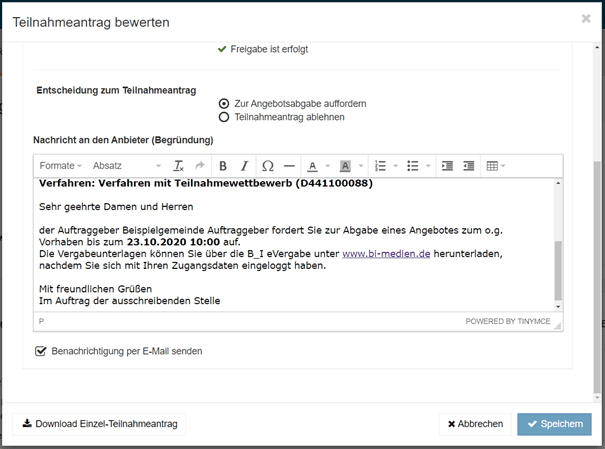The height and width of the screenshot is (449, 605).
Task: Select 'Zur Angebotsabgabe auffordern' radio option
Action: point(224,103)
